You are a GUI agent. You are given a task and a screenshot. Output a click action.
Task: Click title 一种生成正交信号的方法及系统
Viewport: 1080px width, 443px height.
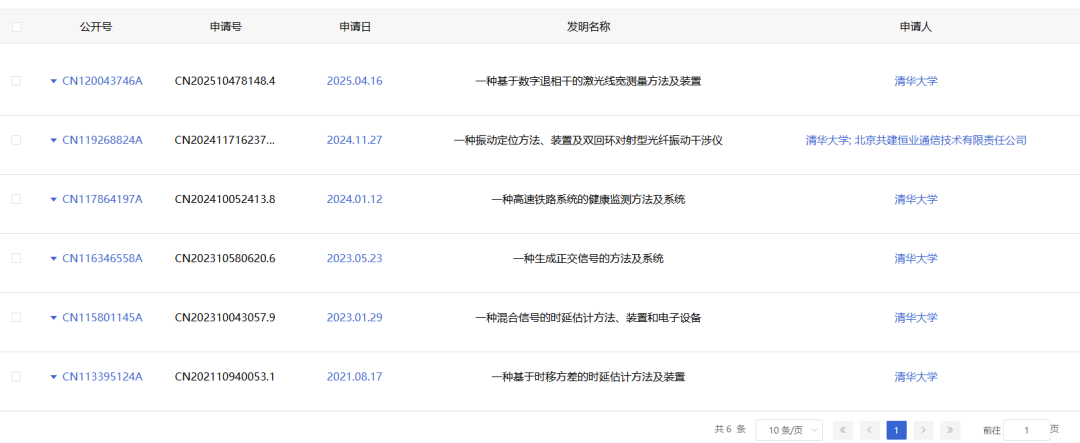click(588, 258)
